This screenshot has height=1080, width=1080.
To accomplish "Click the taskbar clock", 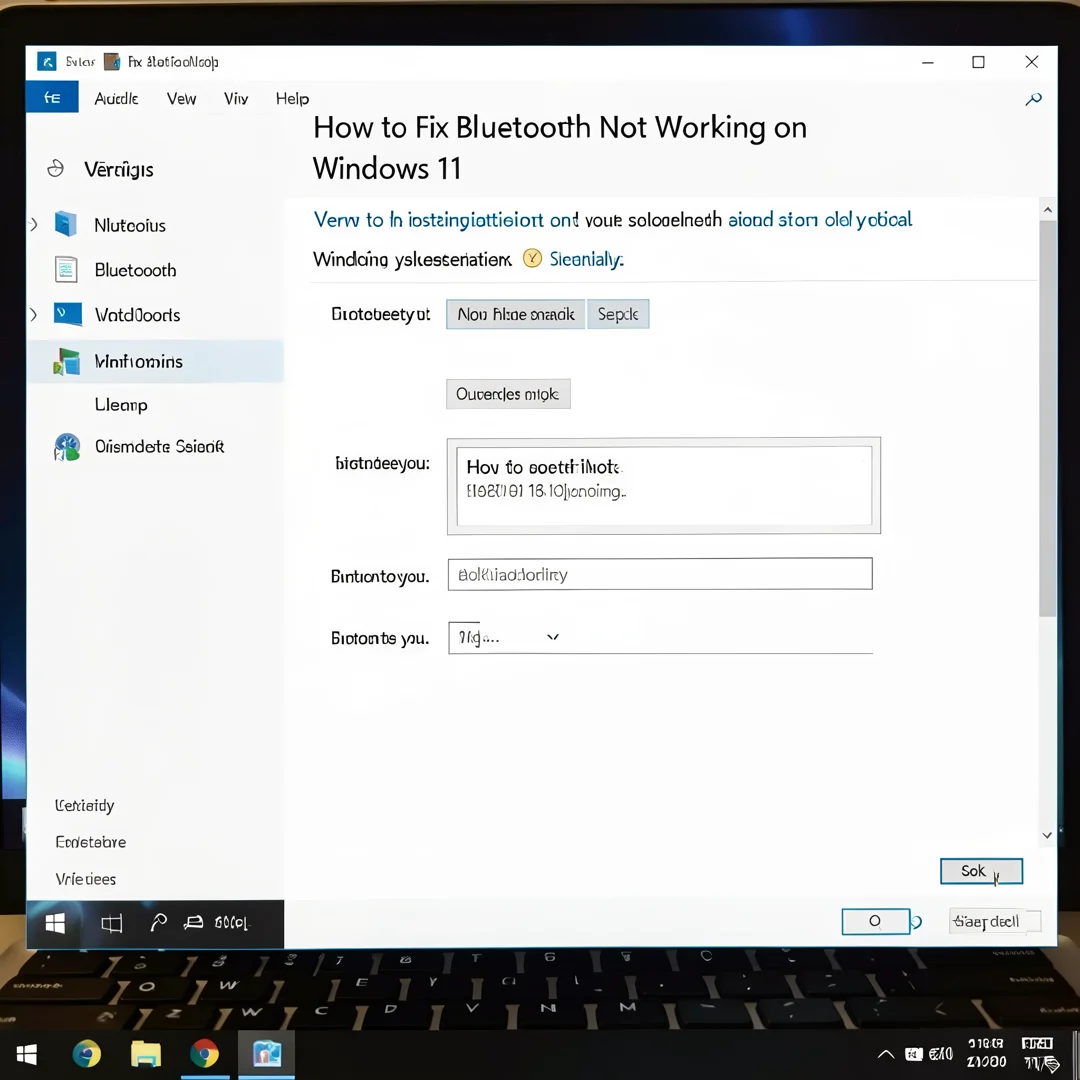I will point(986,1052).
